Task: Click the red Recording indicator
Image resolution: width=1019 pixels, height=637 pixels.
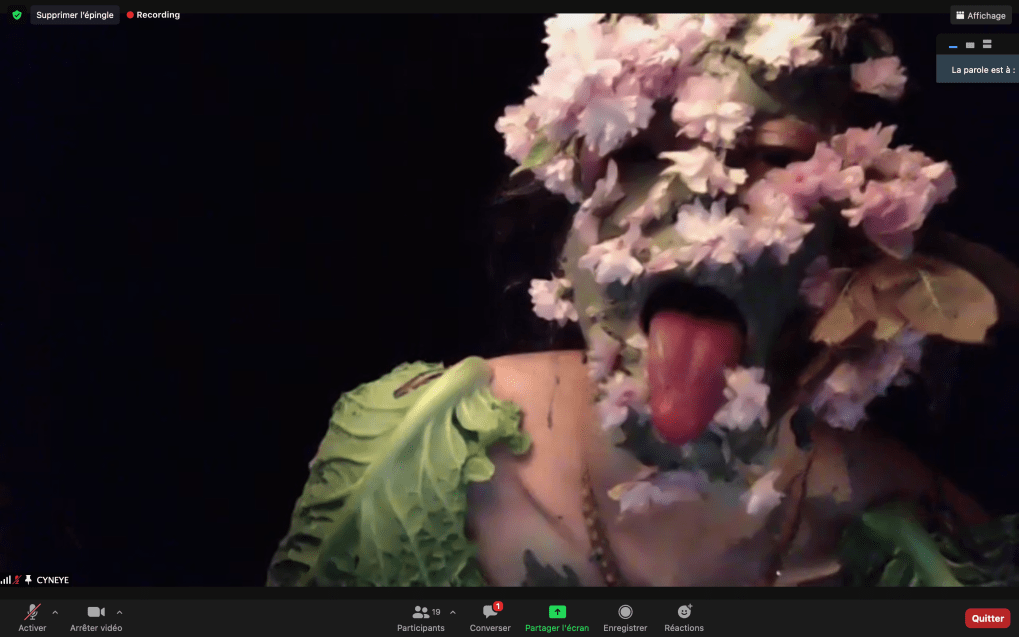Action: click(153, 15)
